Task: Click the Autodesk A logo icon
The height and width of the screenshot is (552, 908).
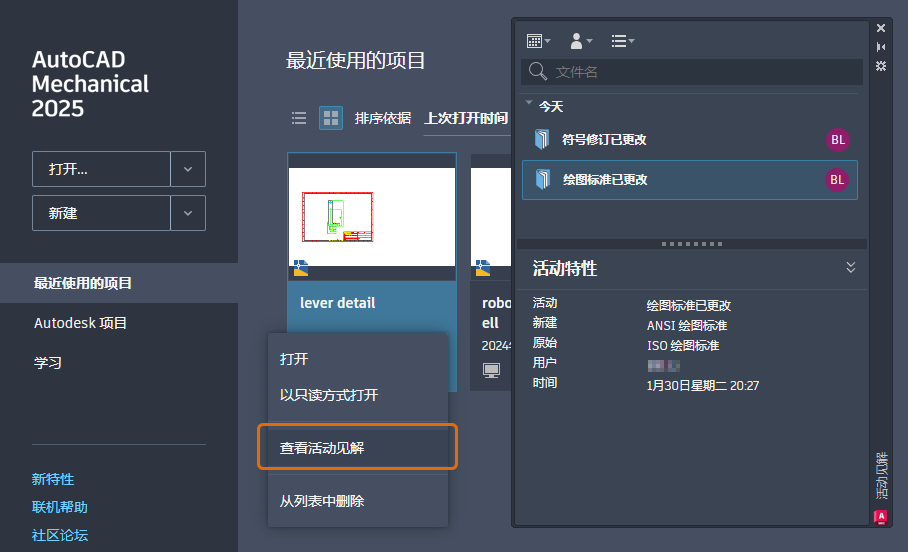Action: click(880, 517)
